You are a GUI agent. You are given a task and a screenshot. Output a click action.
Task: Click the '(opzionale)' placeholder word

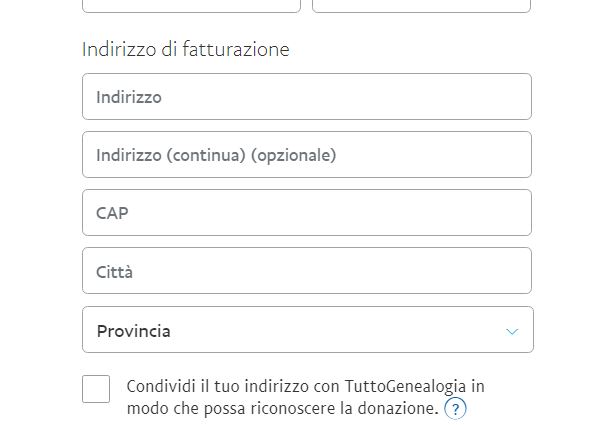tap(293, 155)
